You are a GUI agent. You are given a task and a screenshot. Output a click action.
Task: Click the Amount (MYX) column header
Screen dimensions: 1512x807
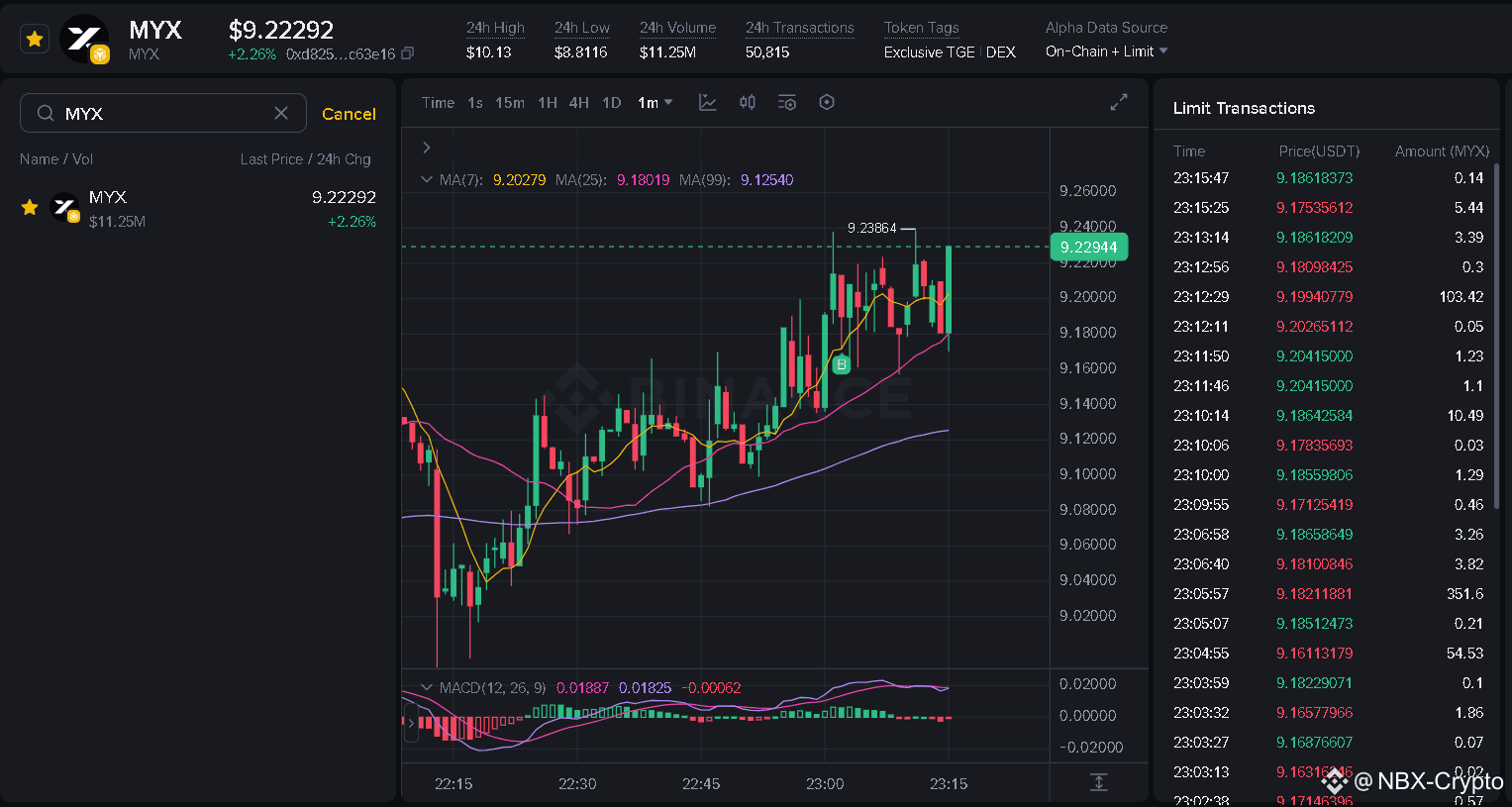[x=1442, y=151]
